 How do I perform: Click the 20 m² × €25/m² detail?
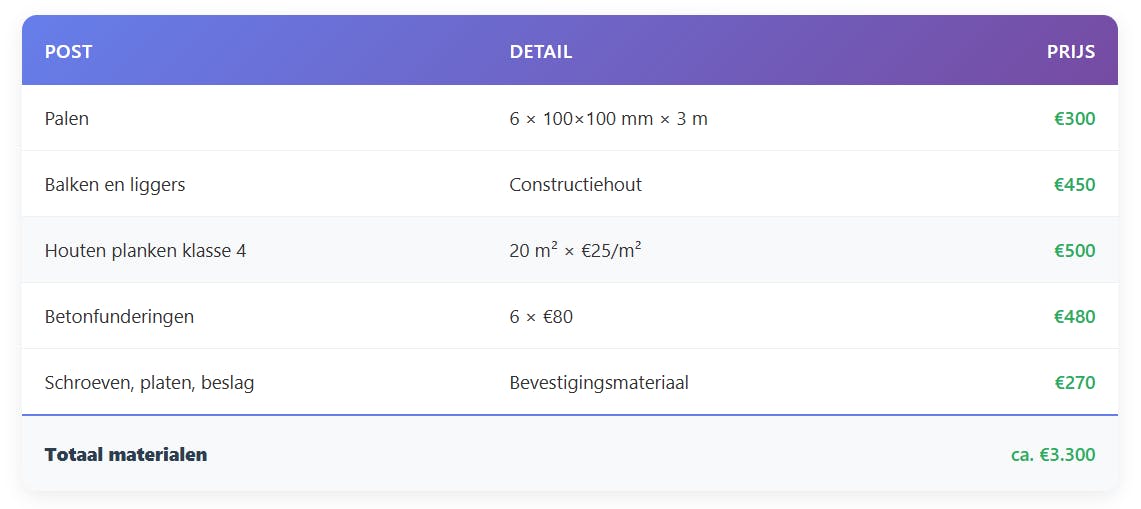click(575, 251)
